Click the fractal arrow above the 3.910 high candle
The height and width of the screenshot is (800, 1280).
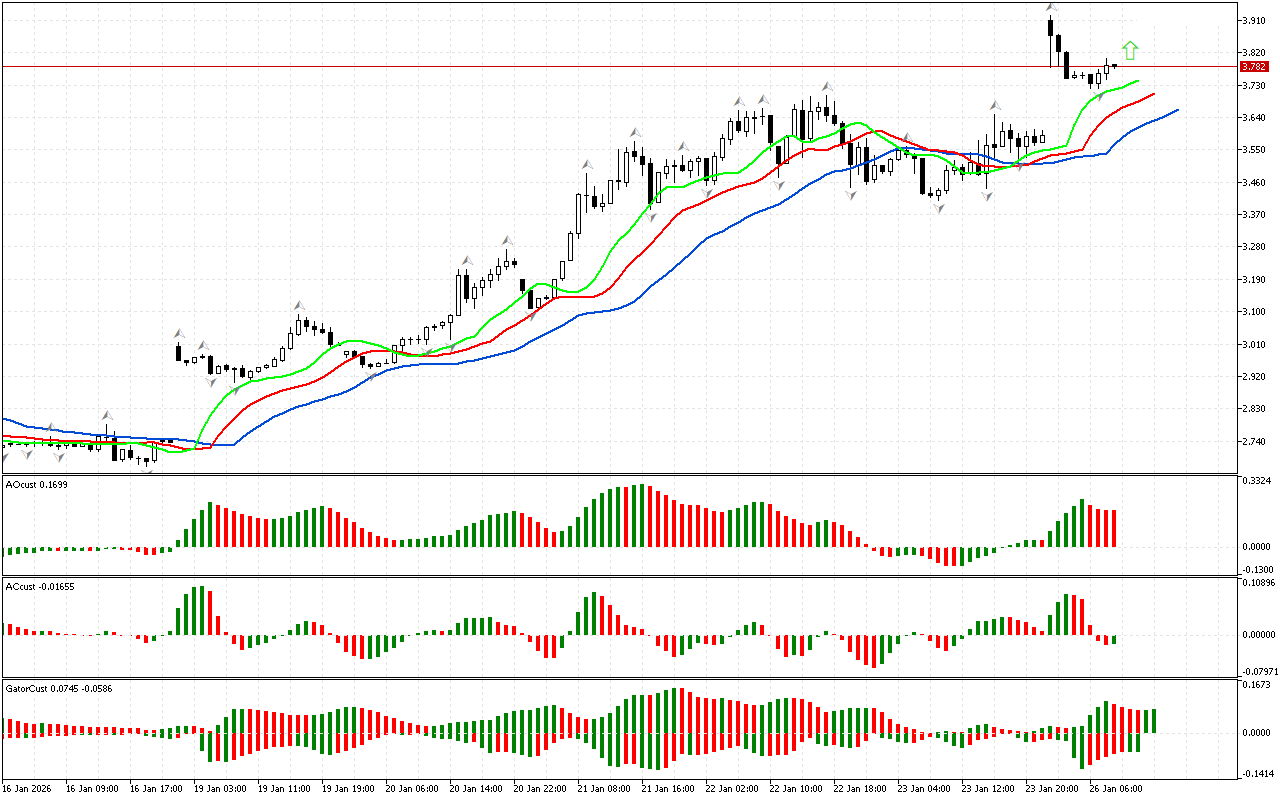tap(1051, 8)
